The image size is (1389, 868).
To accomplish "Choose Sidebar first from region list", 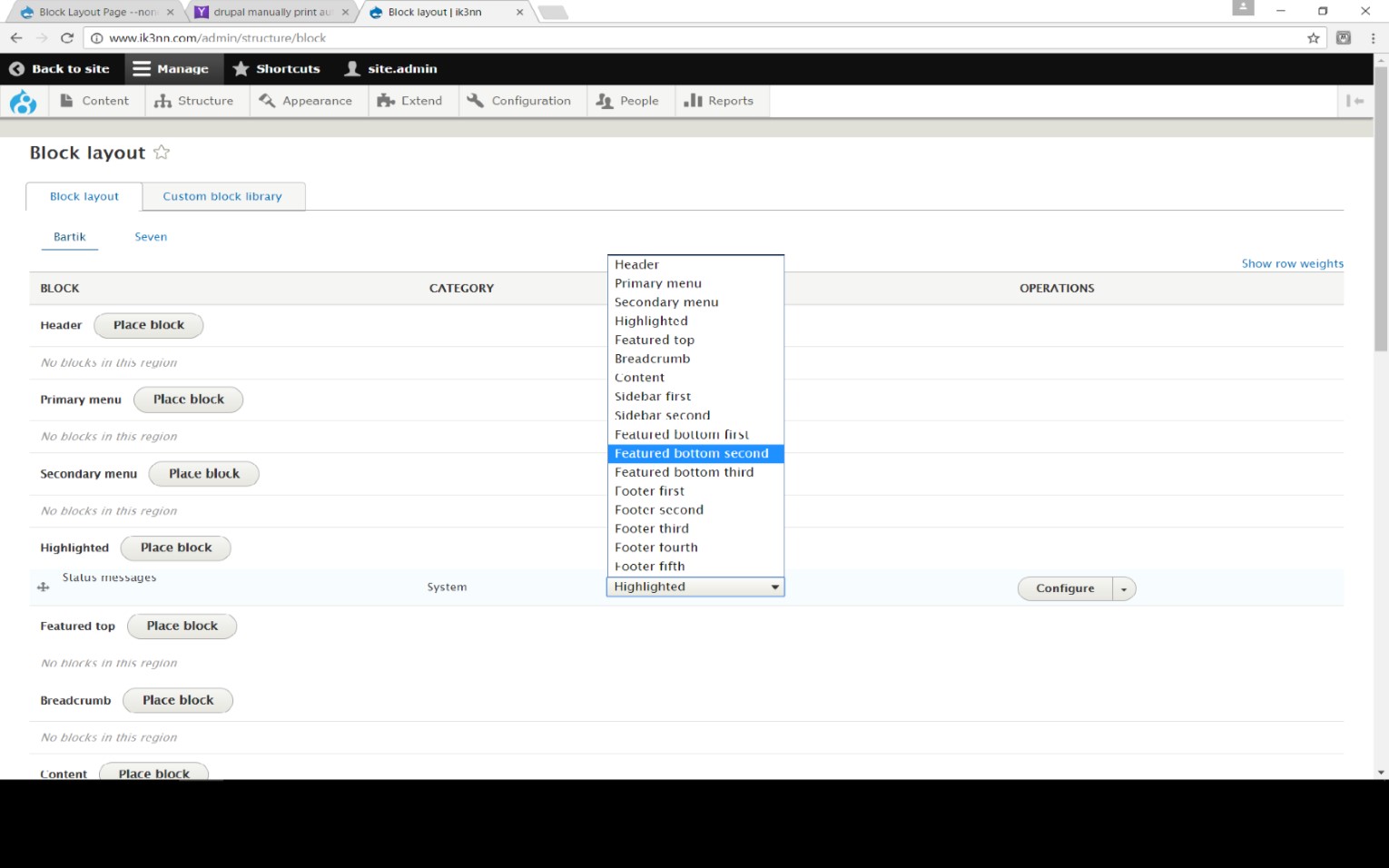I will 695,397.
